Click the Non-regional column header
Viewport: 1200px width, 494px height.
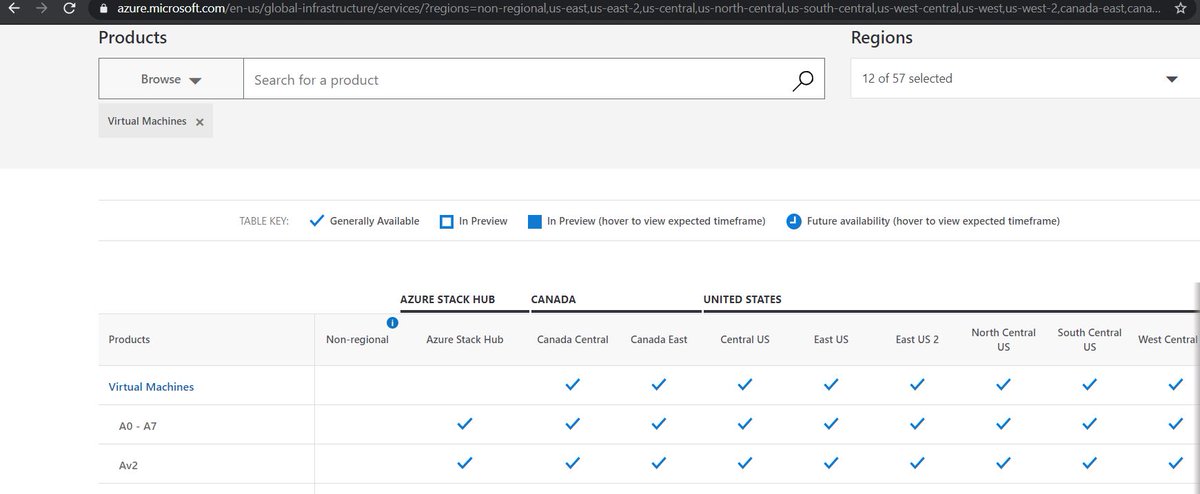357,340
